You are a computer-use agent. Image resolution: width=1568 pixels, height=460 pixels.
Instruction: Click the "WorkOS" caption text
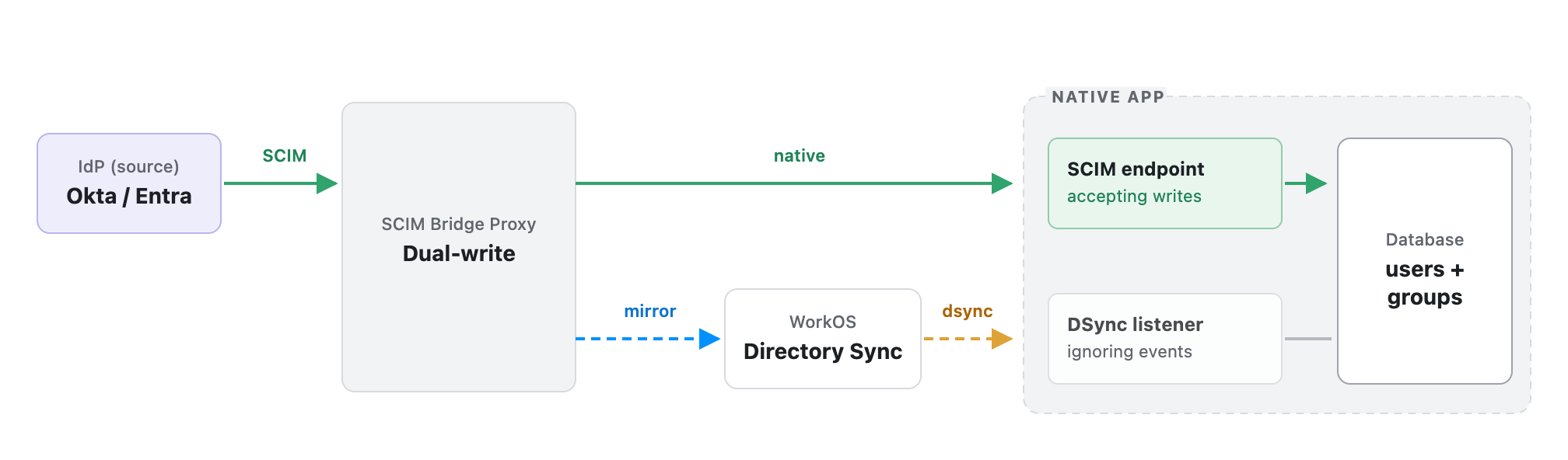pyautogui.click(x=823, y=322)
